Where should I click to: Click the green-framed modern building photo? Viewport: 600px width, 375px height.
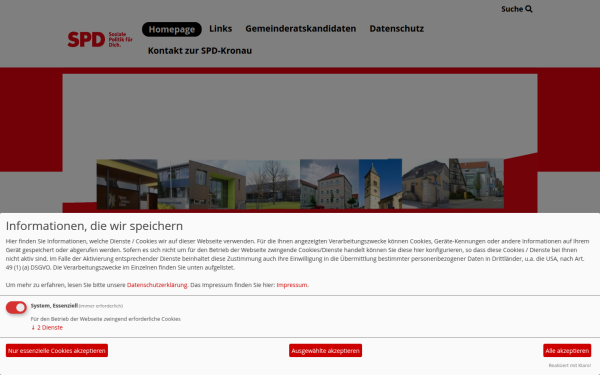coord(217,185)
